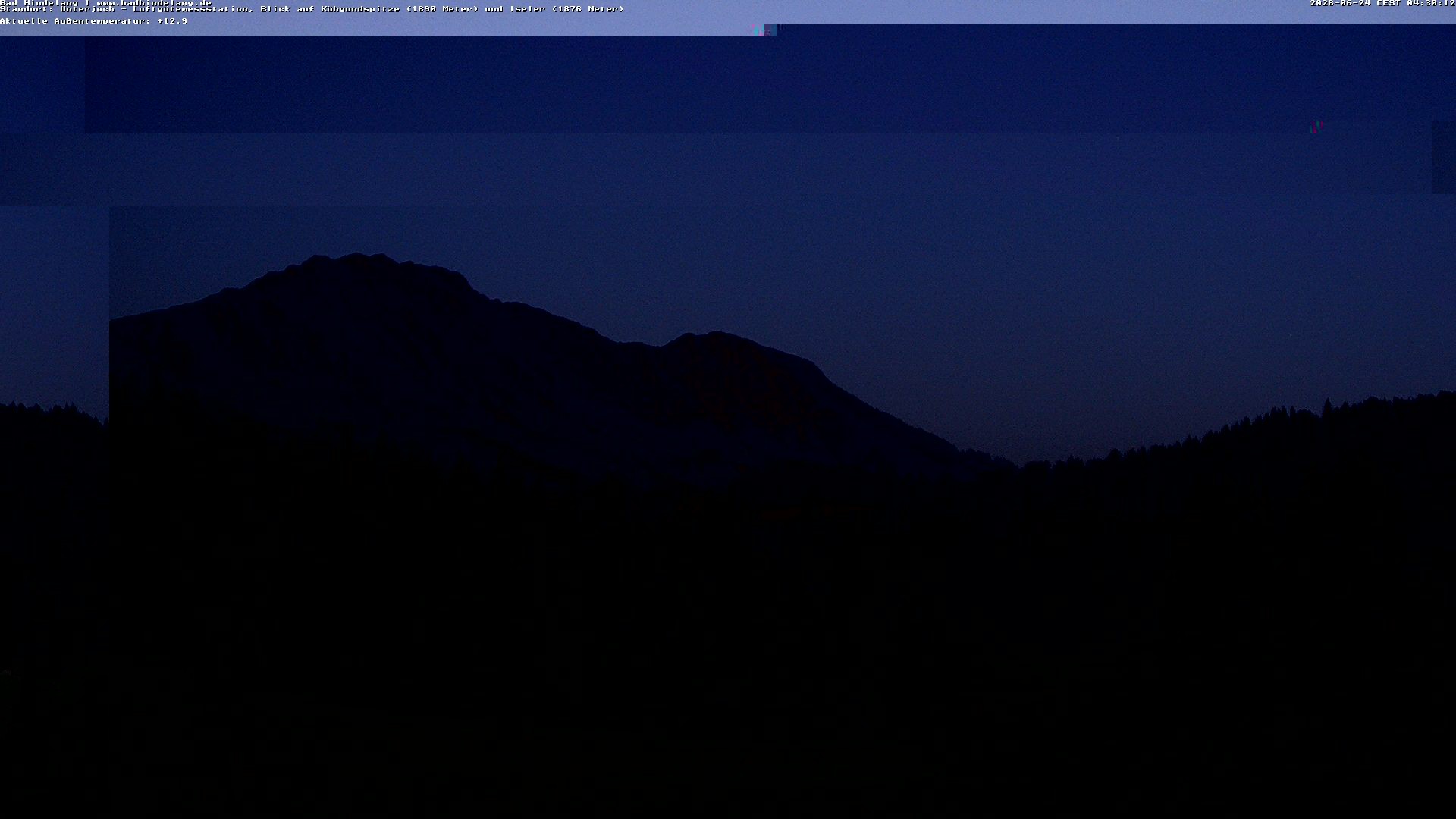1456x819 pixels.
Task: Click the 'Bad Hindelang' title text
Action: click(39, 3)
